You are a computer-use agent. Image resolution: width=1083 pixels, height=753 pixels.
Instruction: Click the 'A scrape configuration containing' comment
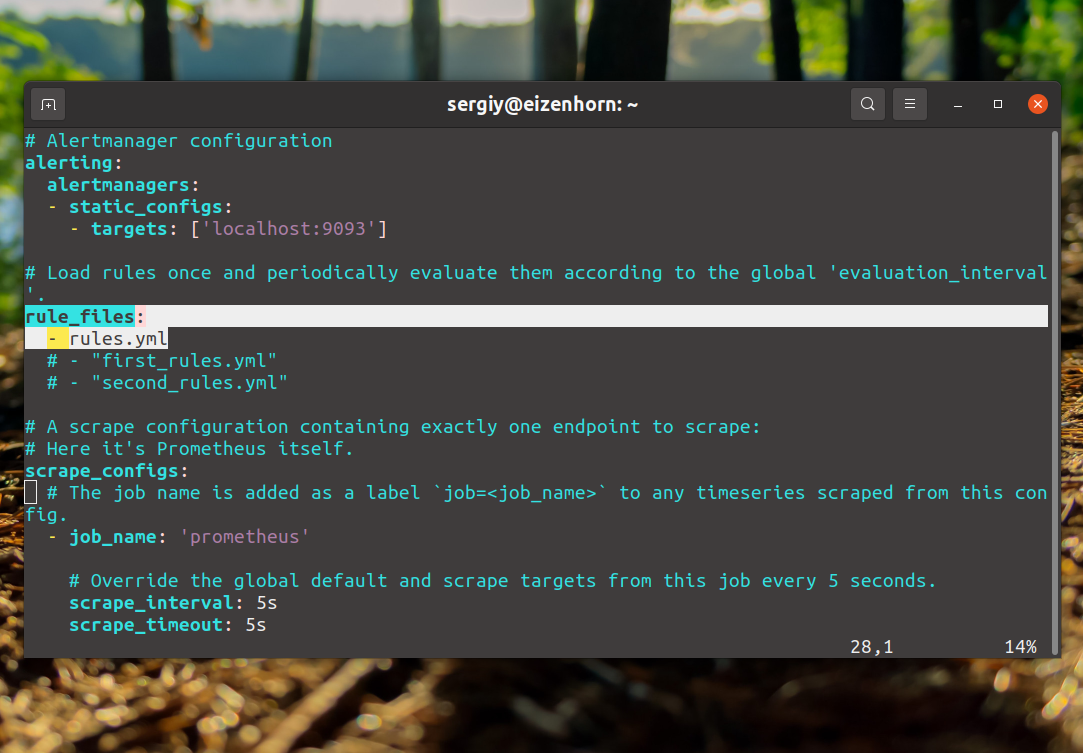[x=392, y=427]
